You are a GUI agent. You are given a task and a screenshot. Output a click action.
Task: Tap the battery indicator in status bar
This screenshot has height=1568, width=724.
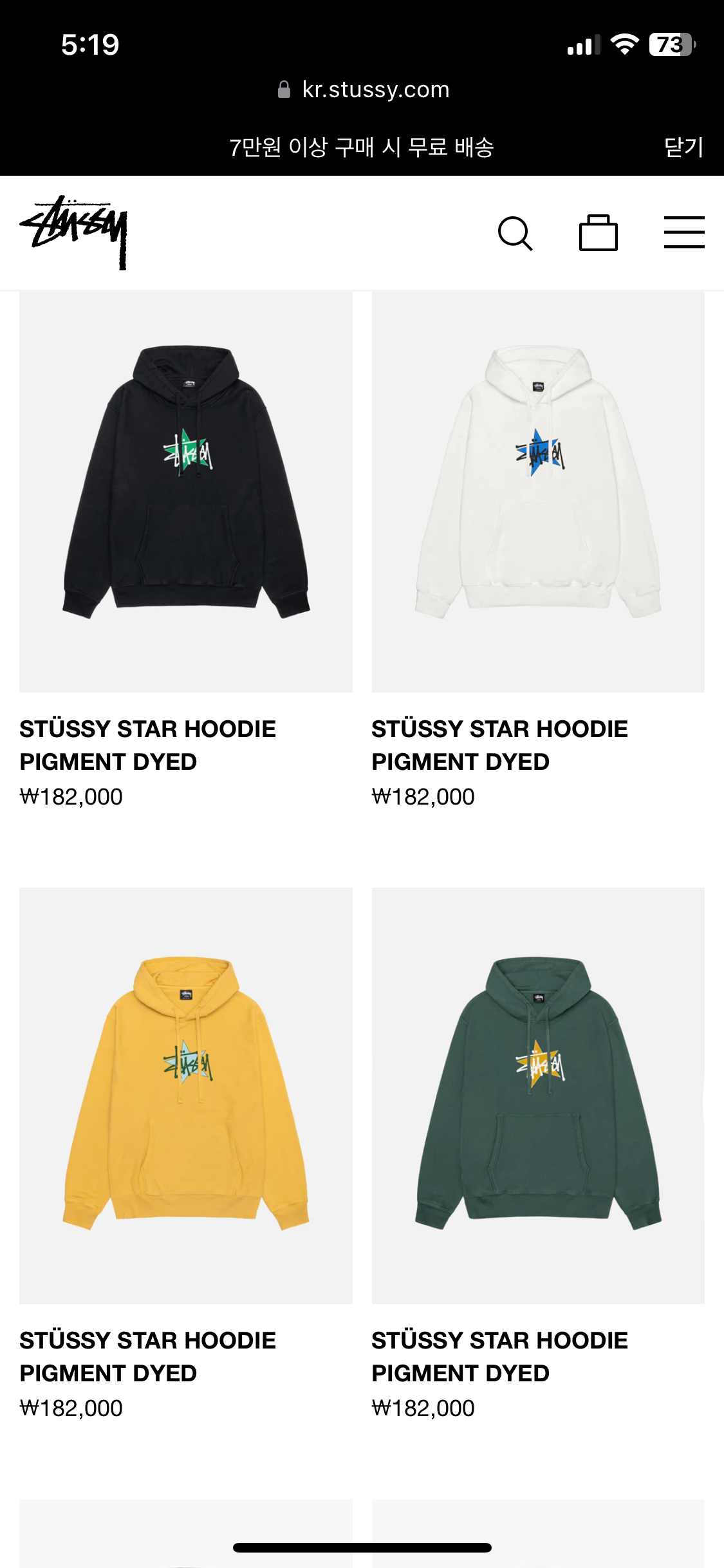(x=673, y=44)
